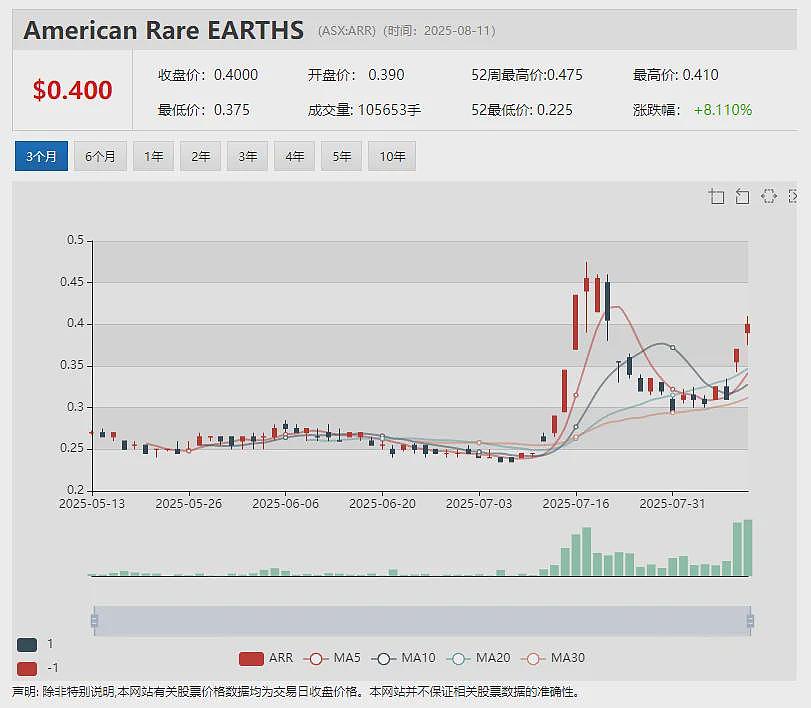This screenshot has width=811, height=708.
Task: Click the right handle of data zoom slider
Action: (x=750, y=620)
